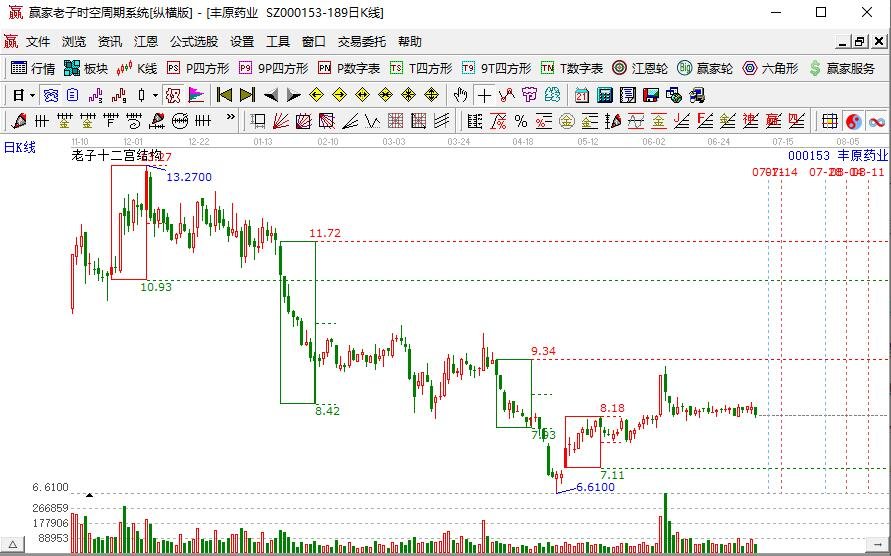This screenshot has height=556, width=891.
Task: Expand hidden toolbar items chevron
Action: [x=230, y=118]
